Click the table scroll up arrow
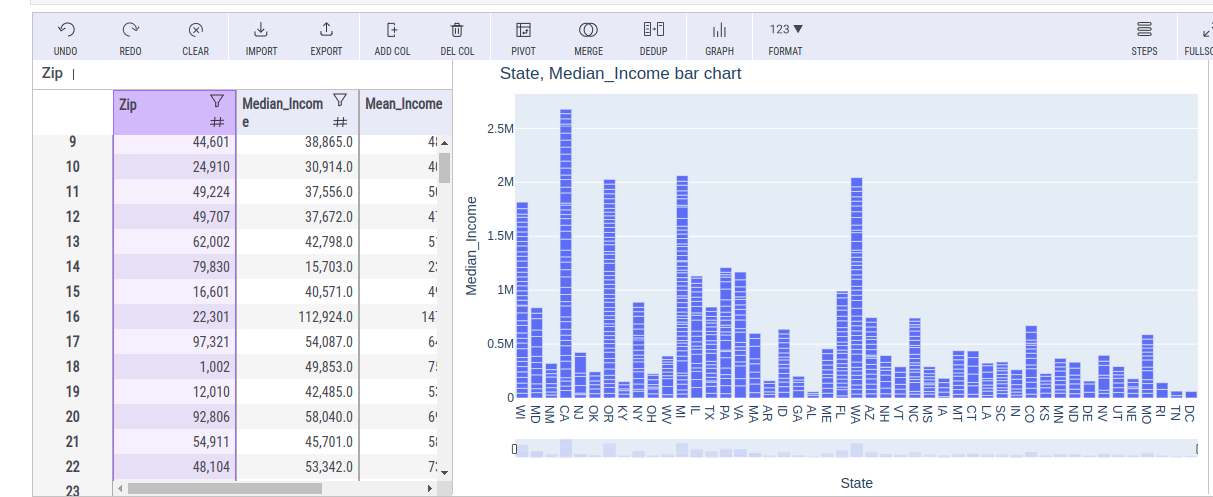The width and height of the screenshot is (1213, 497). point(444,142)
